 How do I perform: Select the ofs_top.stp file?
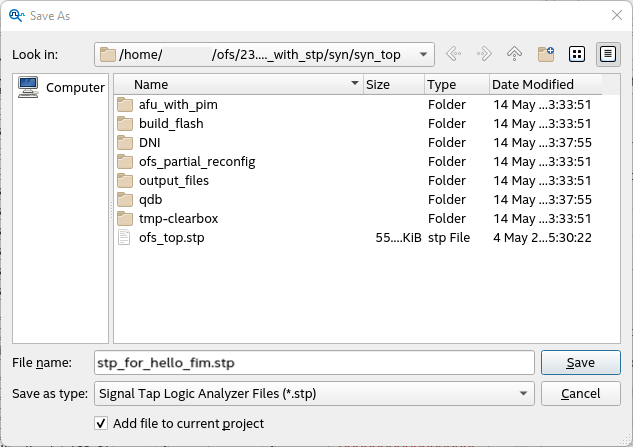(173, 237)
